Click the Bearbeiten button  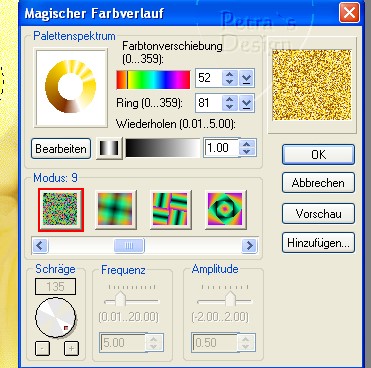click(61, 149)
